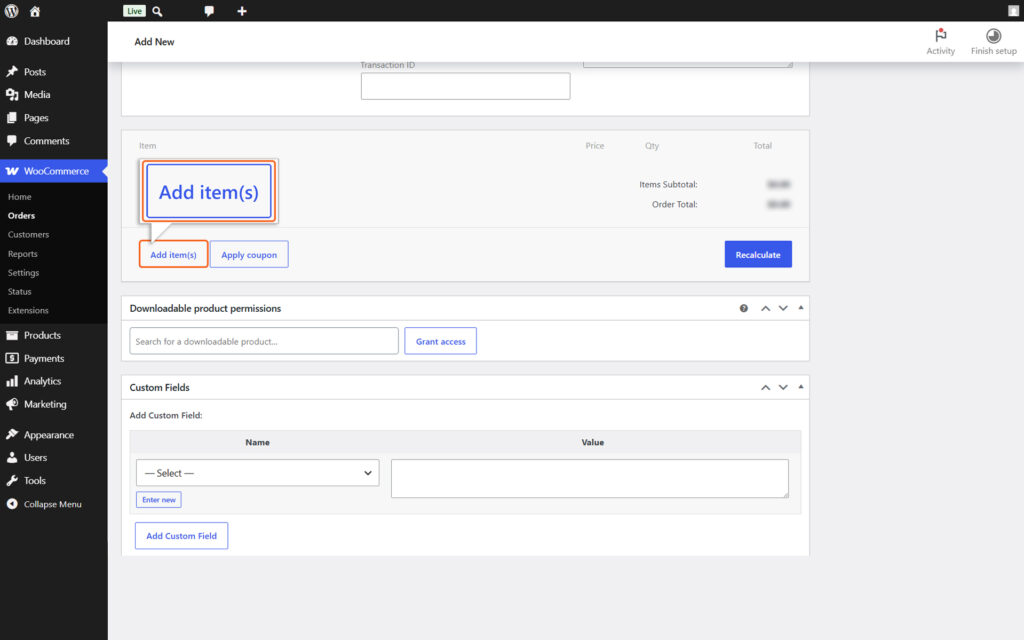Click the Marketing megaphone icon
Screen dimensions: 1024x640
click(x=12, y=404)
